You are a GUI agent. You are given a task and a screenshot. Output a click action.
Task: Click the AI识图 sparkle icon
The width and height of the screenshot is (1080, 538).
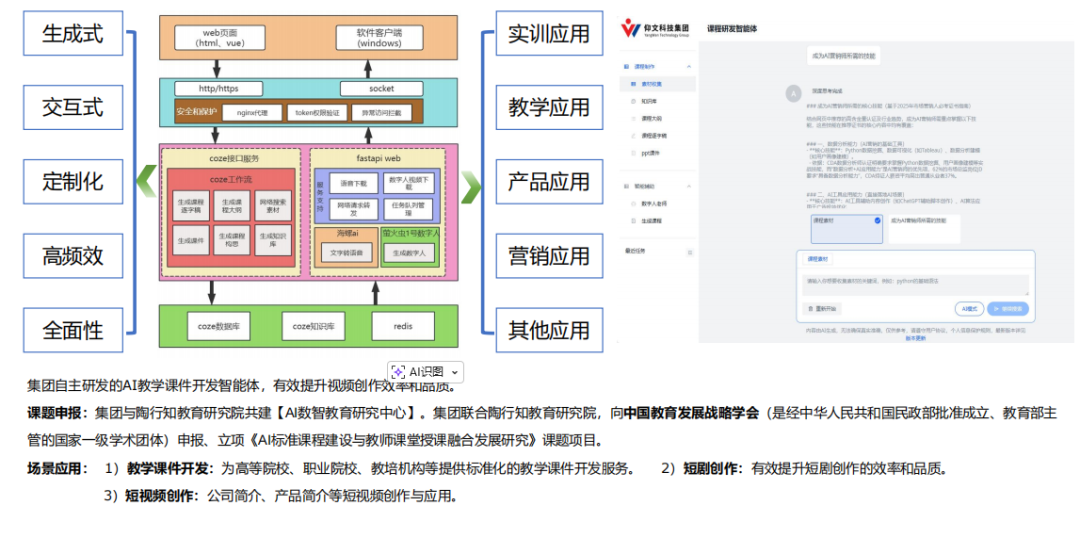[x=398, y=372]
